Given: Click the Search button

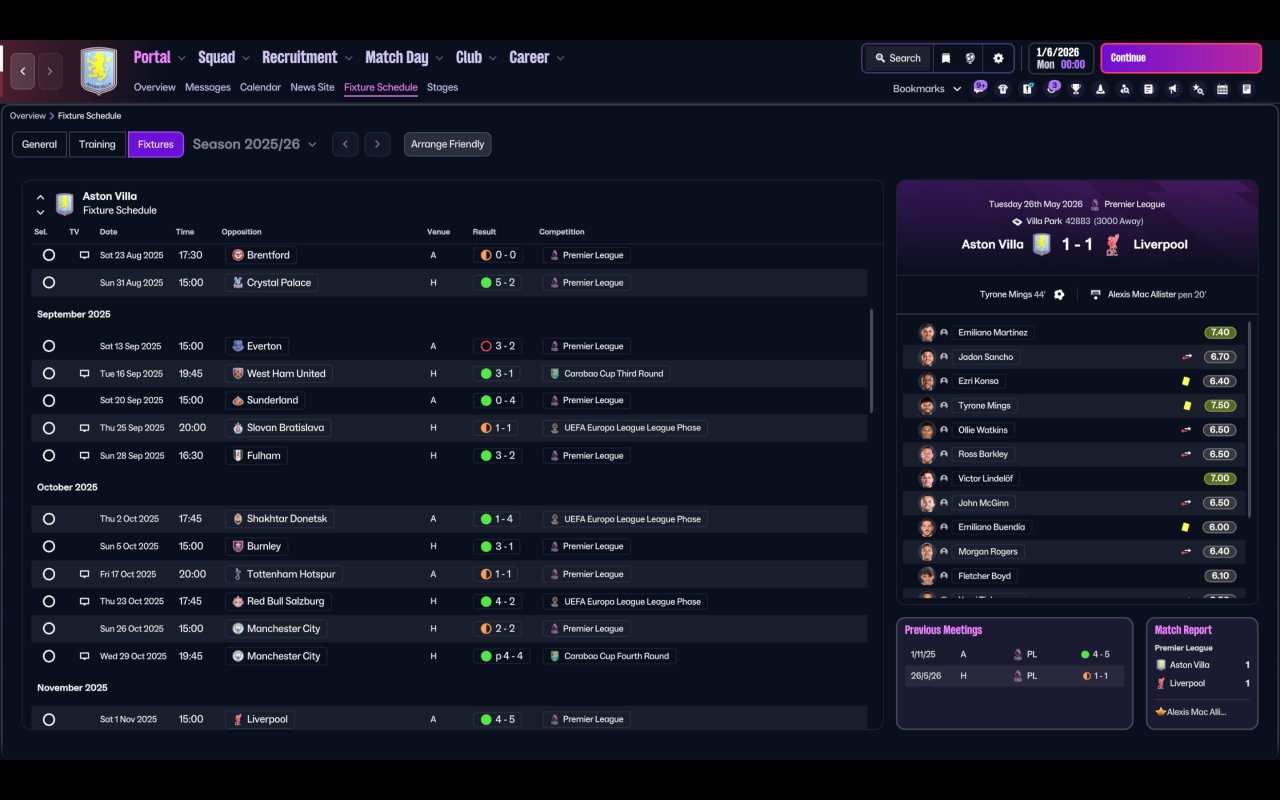Looking at the screenshot, I should pos(897,58).
